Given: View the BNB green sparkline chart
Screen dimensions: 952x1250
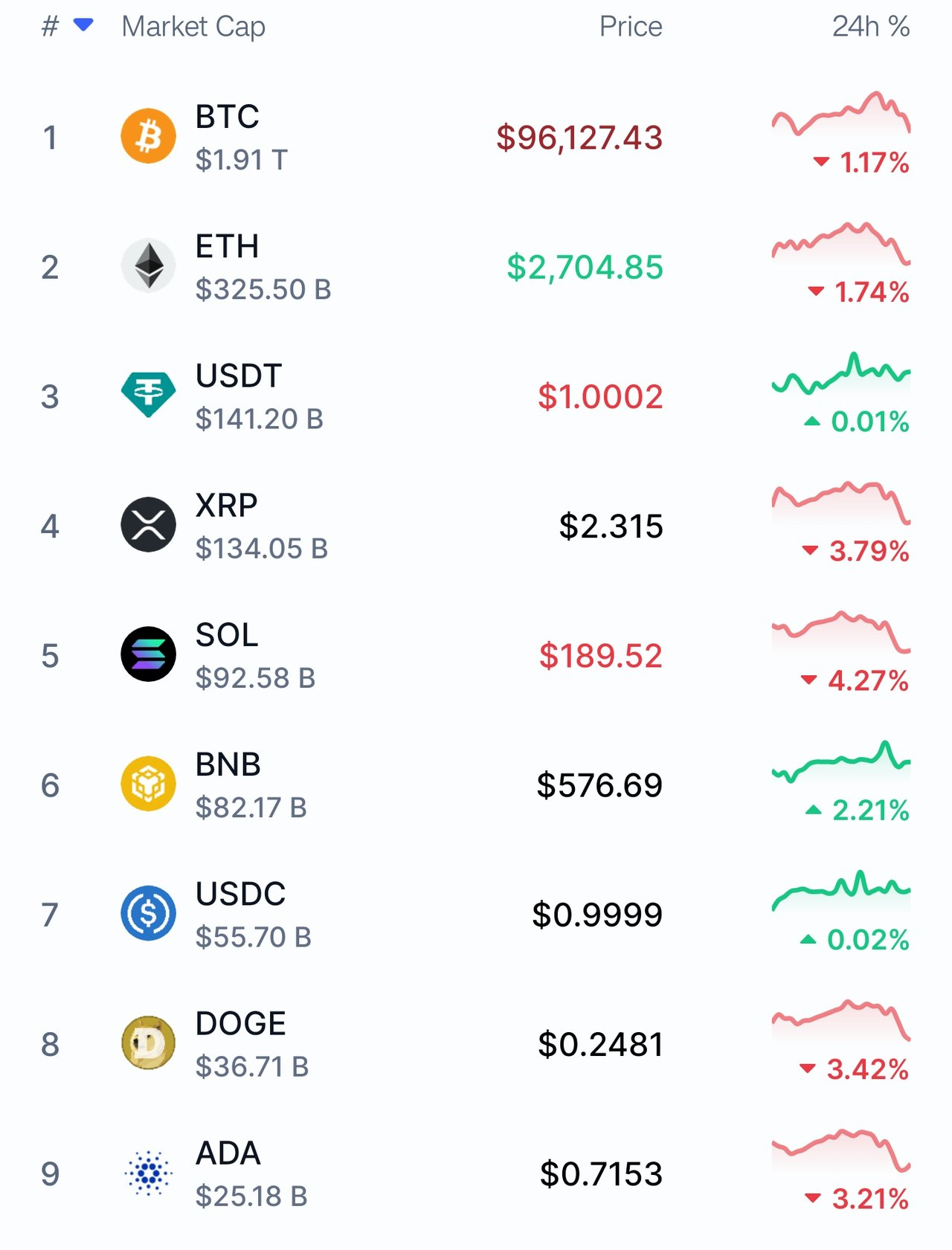Looking at the screenshot, I should (x=841, y=762).
